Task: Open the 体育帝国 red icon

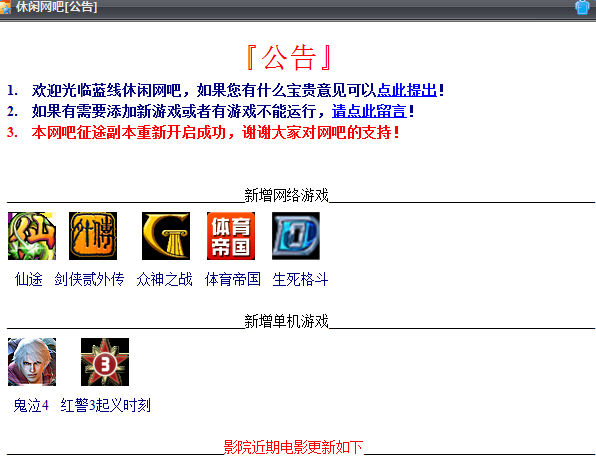Action: point(231,236)
